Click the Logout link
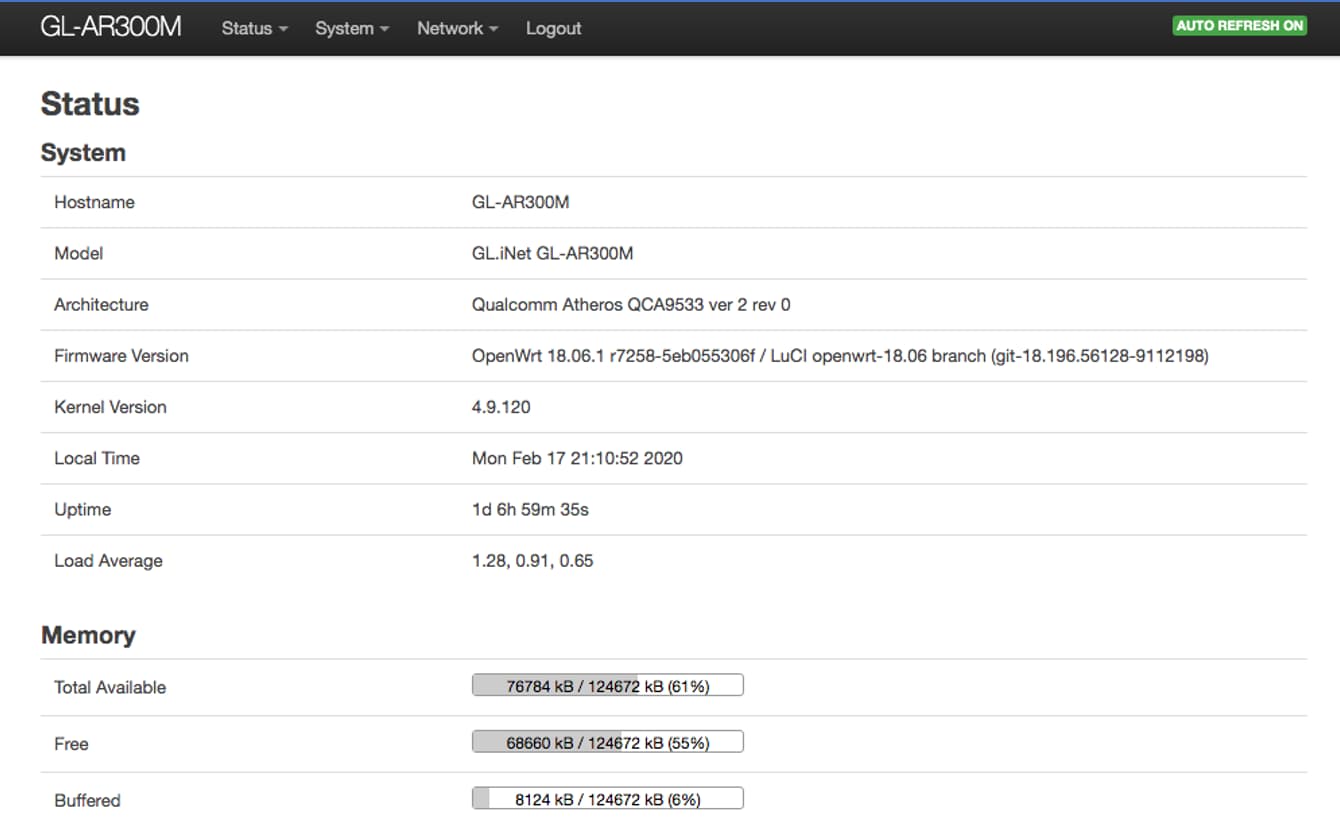 tap(553, 28)
